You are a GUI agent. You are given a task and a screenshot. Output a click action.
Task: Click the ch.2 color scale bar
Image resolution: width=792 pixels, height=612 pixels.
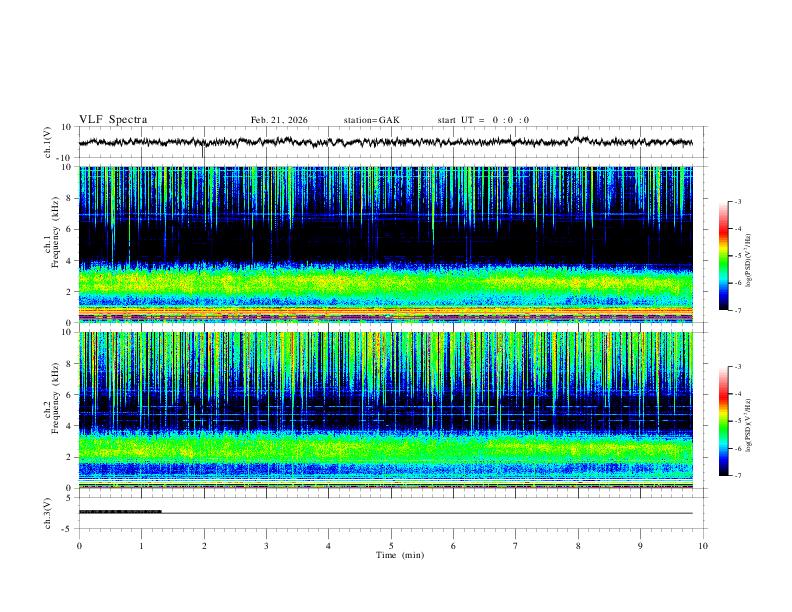724,421
